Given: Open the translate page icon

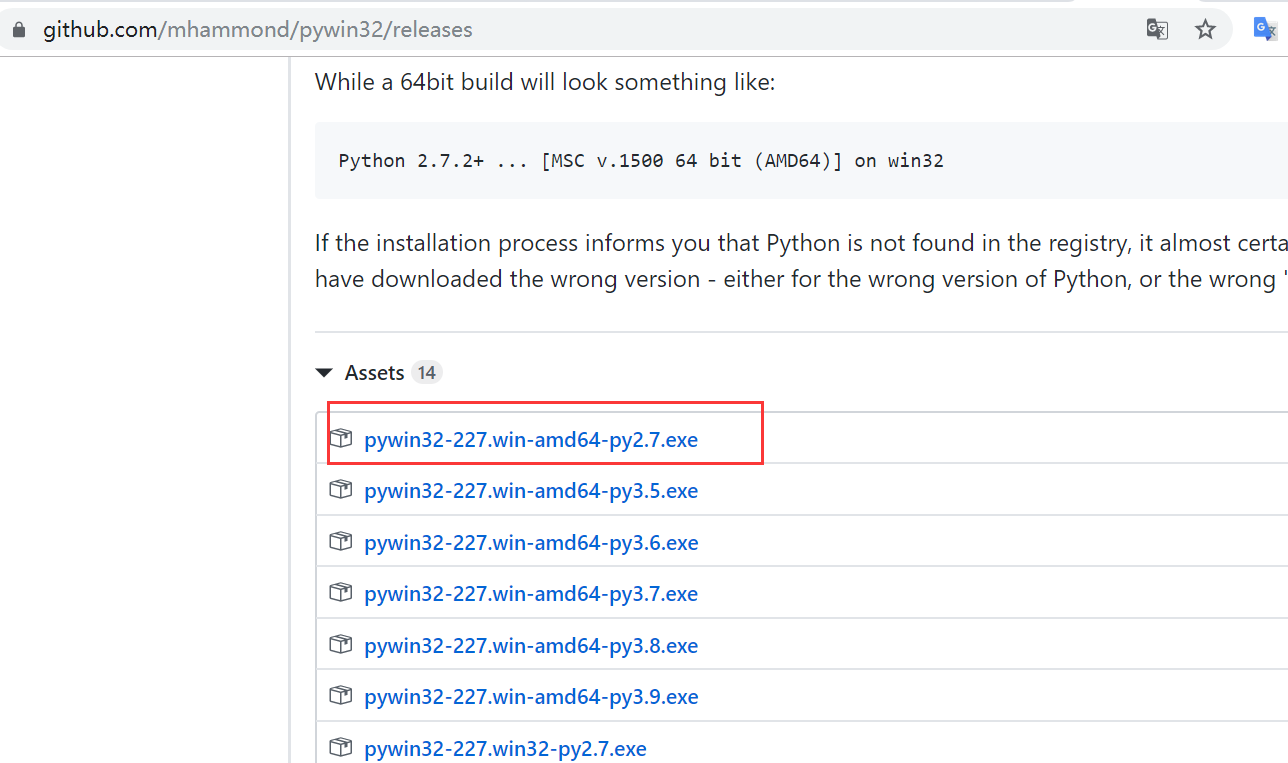Looking at the screenshot, I should [x=1157, y=30].
